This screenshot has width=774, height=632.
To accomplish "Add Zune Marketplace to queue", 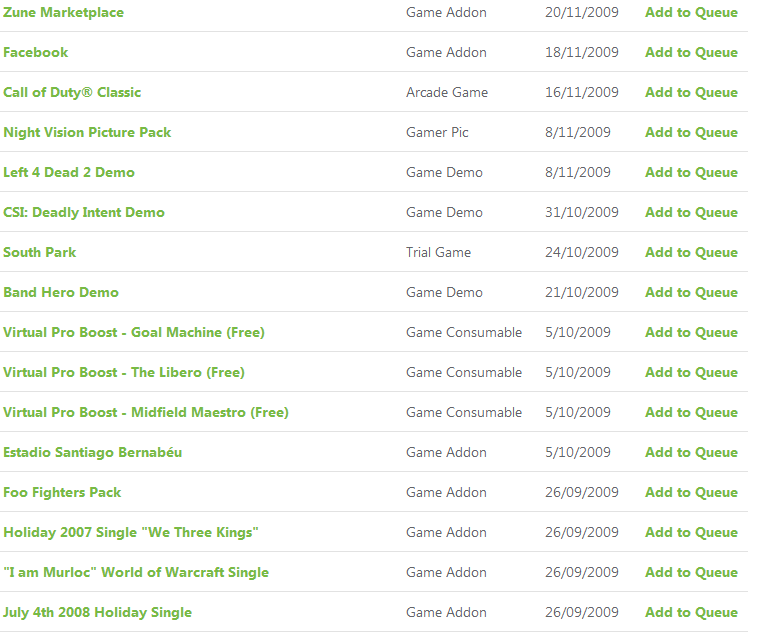I will pos(691,12).
